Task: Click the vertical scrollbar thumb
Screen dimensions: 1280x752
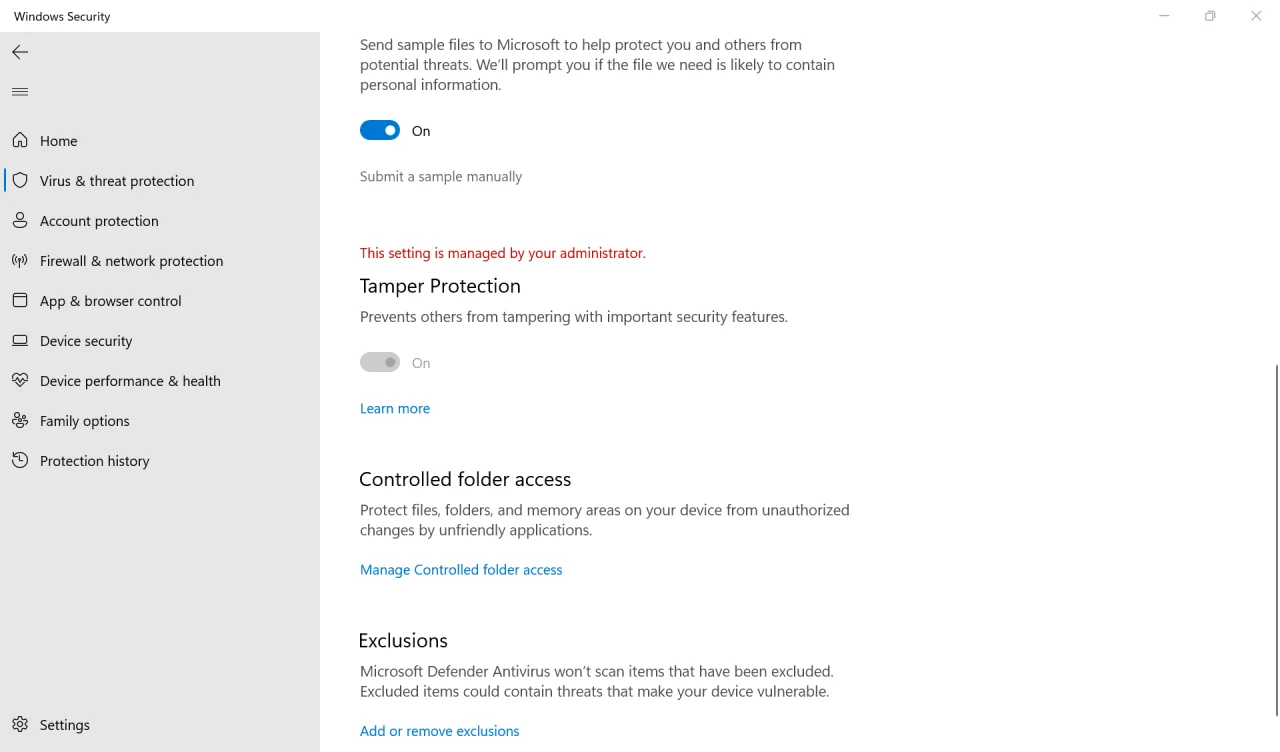Action: (x=1276, y=540)
